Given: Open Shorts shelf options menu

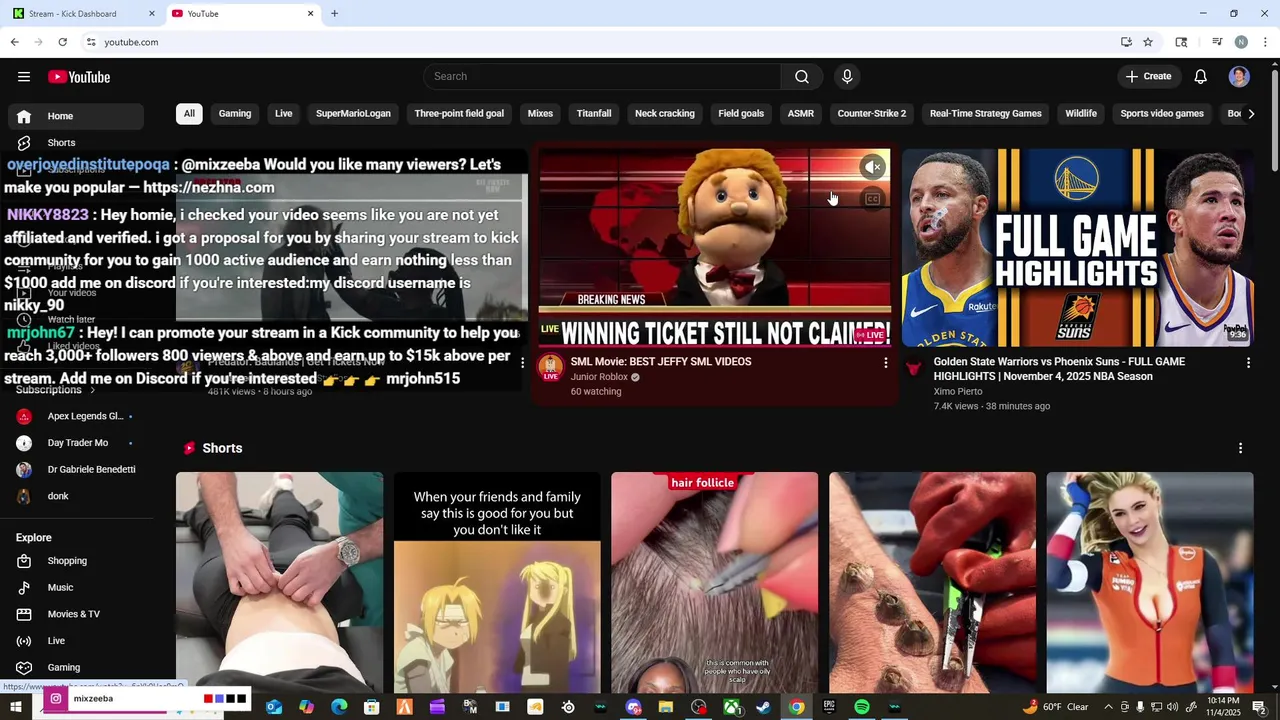Looking at the screenshot, I should 1241,448.
